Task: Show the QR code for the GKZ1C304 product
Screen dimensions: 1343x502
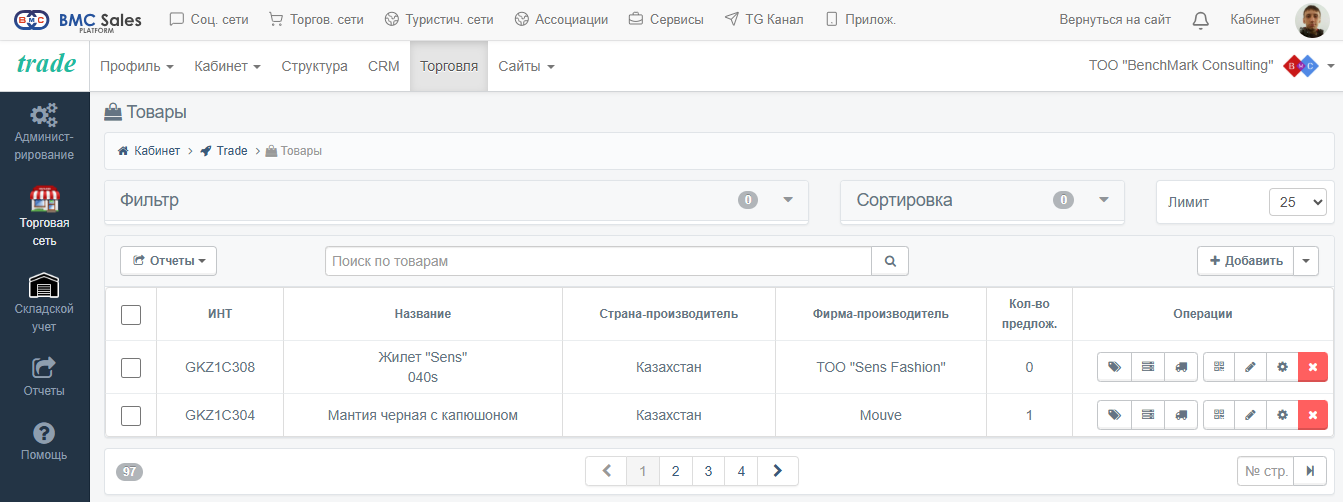Action: [1219, 415]
